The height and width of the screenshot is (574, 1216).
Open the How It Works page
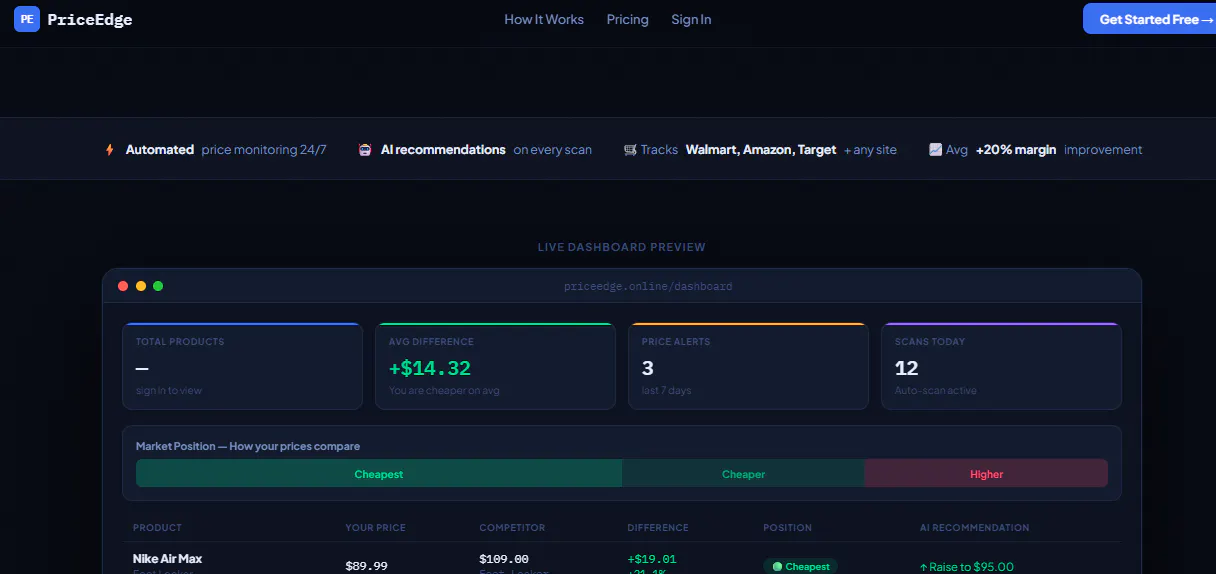pos(544,20)
